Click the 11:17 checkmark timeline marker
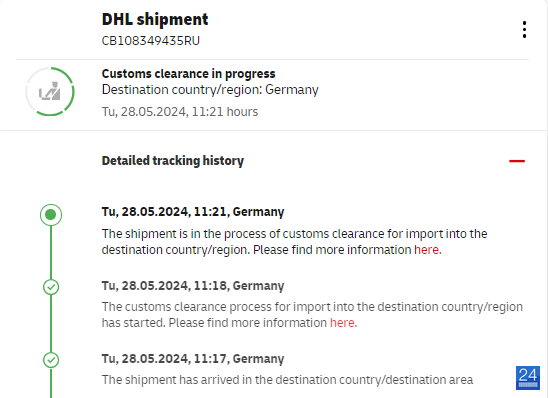Screen dimensions: 548x398 [x=51, y=360]
